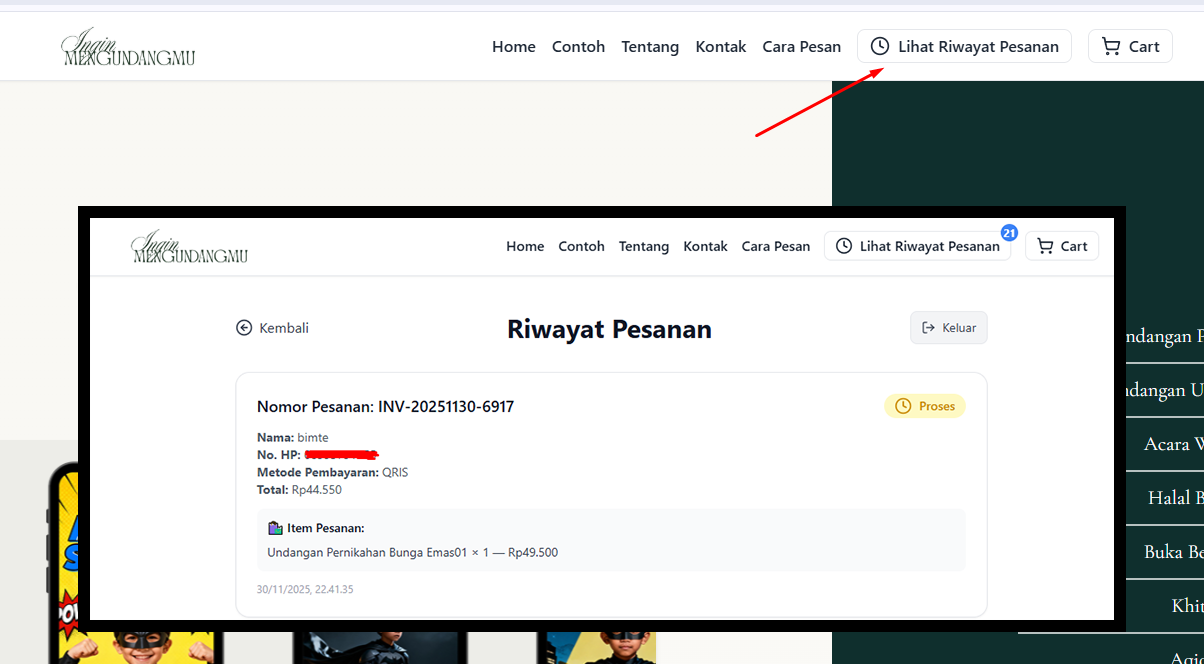Click the cart icon in the embedded screenshot header
The width and height of the screenshot is (1204, 664).
pyautogui.click(x=1045, y=246)
